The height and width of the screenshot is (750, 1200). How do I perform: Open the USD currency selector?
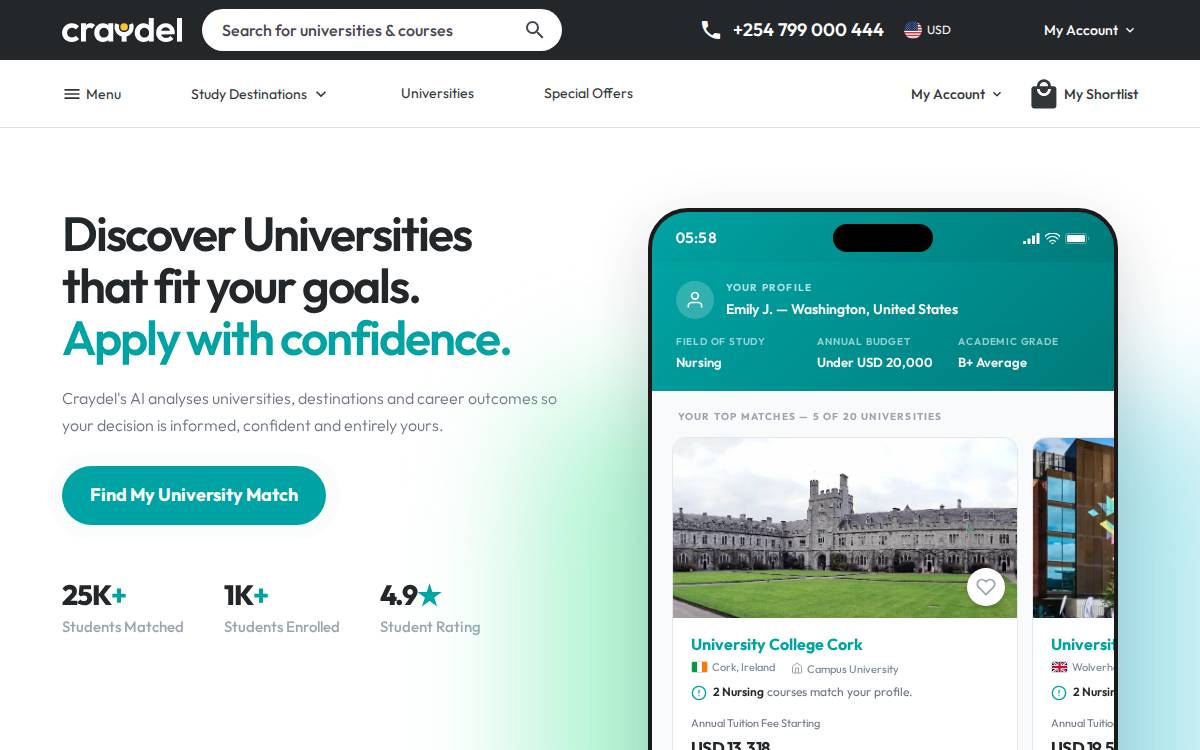927,30
